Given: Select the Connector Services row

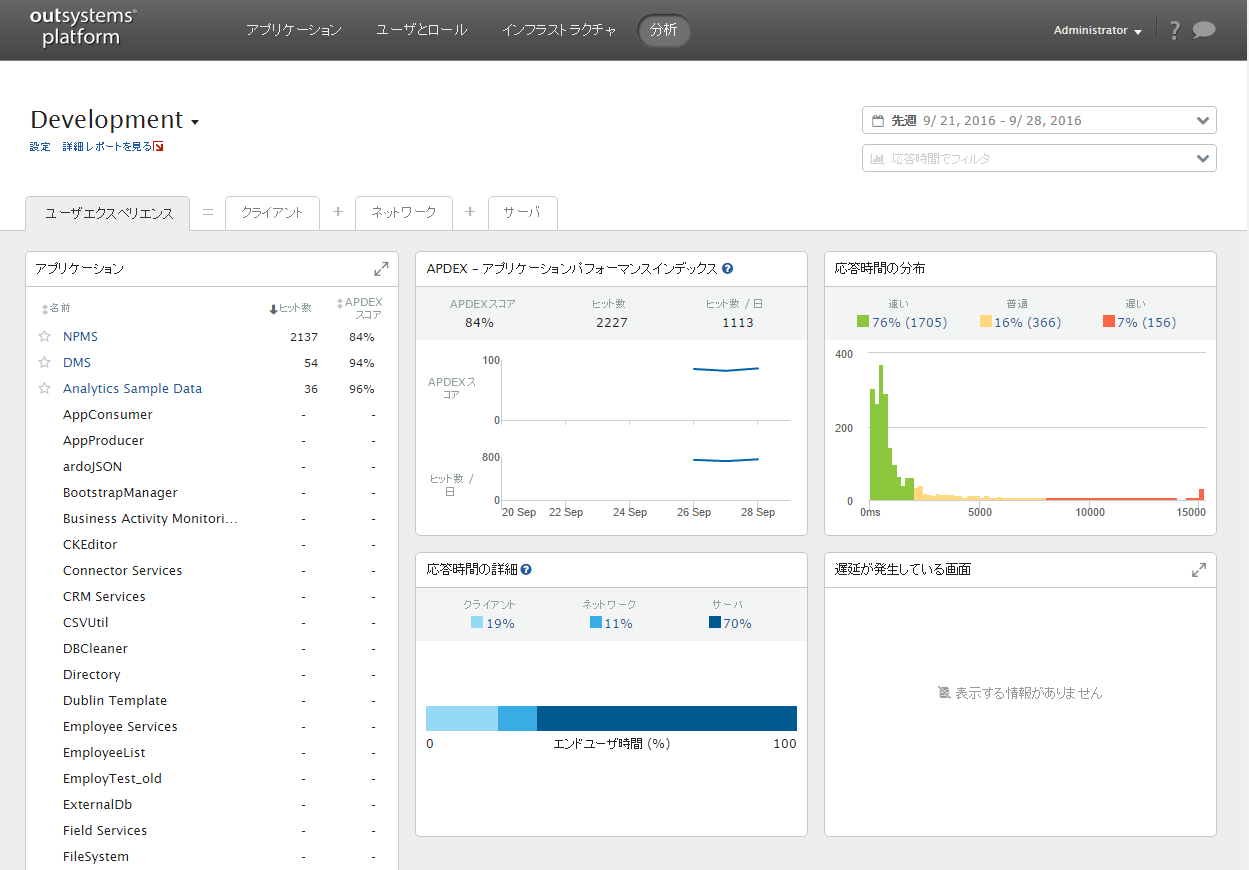Looking at the screenshot, I should click(x=212, y=571).
